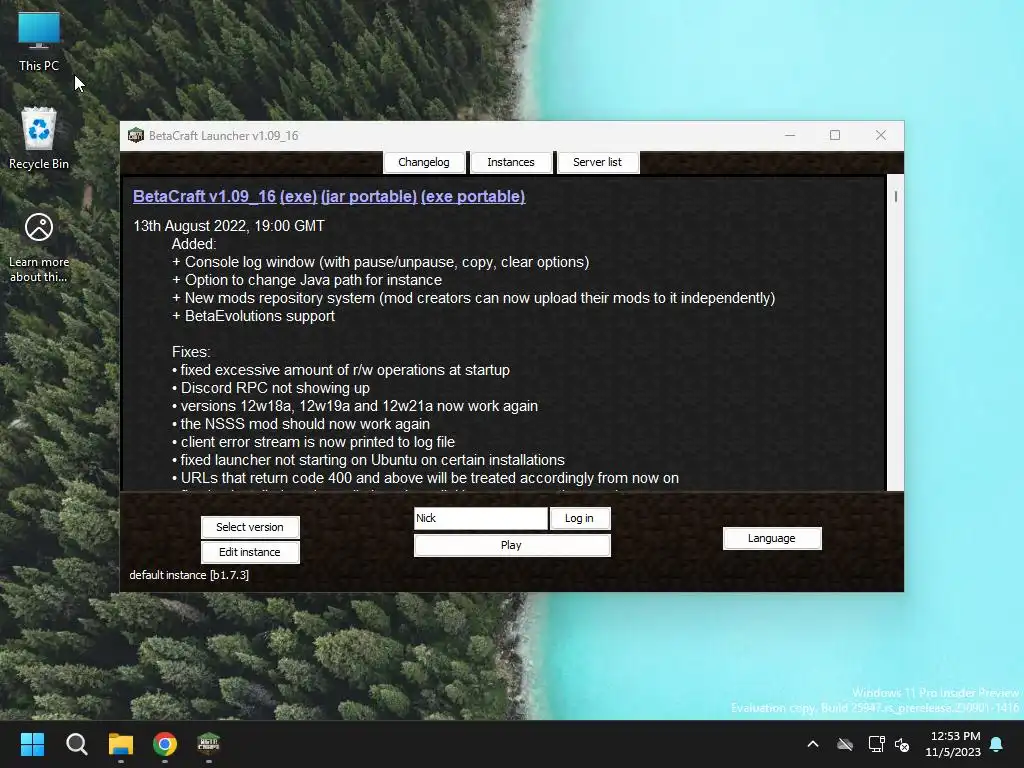Viewport: 1024px width, 768px height.
Task: Open the Windows Start menu
Action: pos(32,744)
